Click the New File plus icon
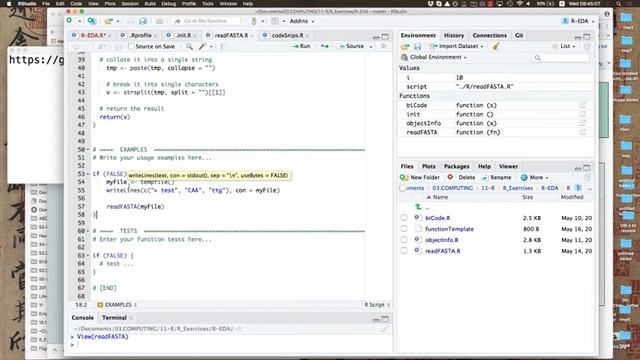 coord(70,21)
